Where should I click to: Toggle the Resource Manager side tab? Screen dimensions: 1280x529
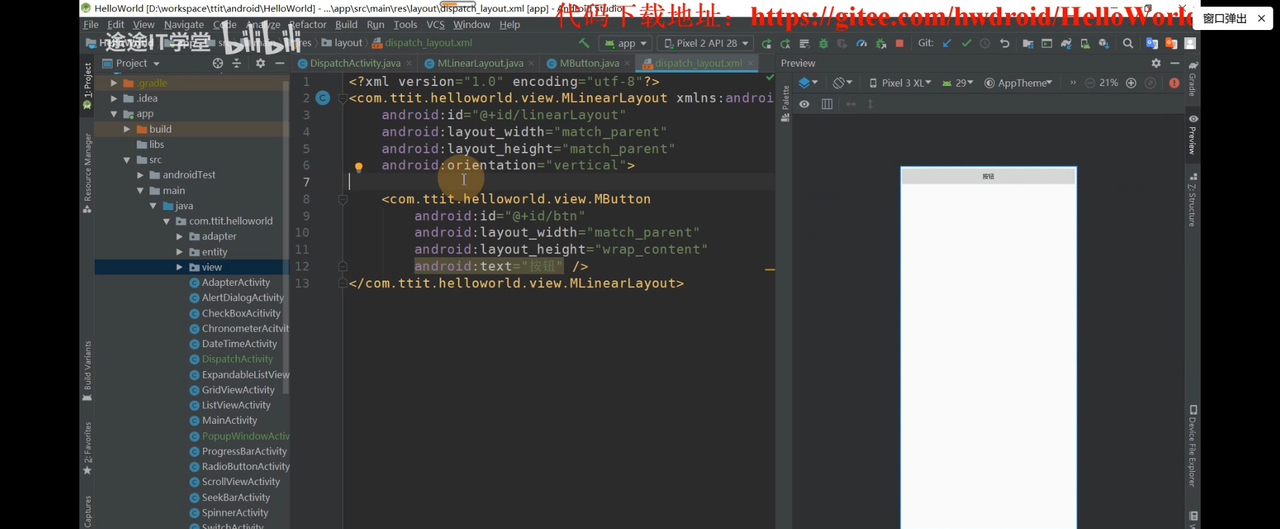87,172
